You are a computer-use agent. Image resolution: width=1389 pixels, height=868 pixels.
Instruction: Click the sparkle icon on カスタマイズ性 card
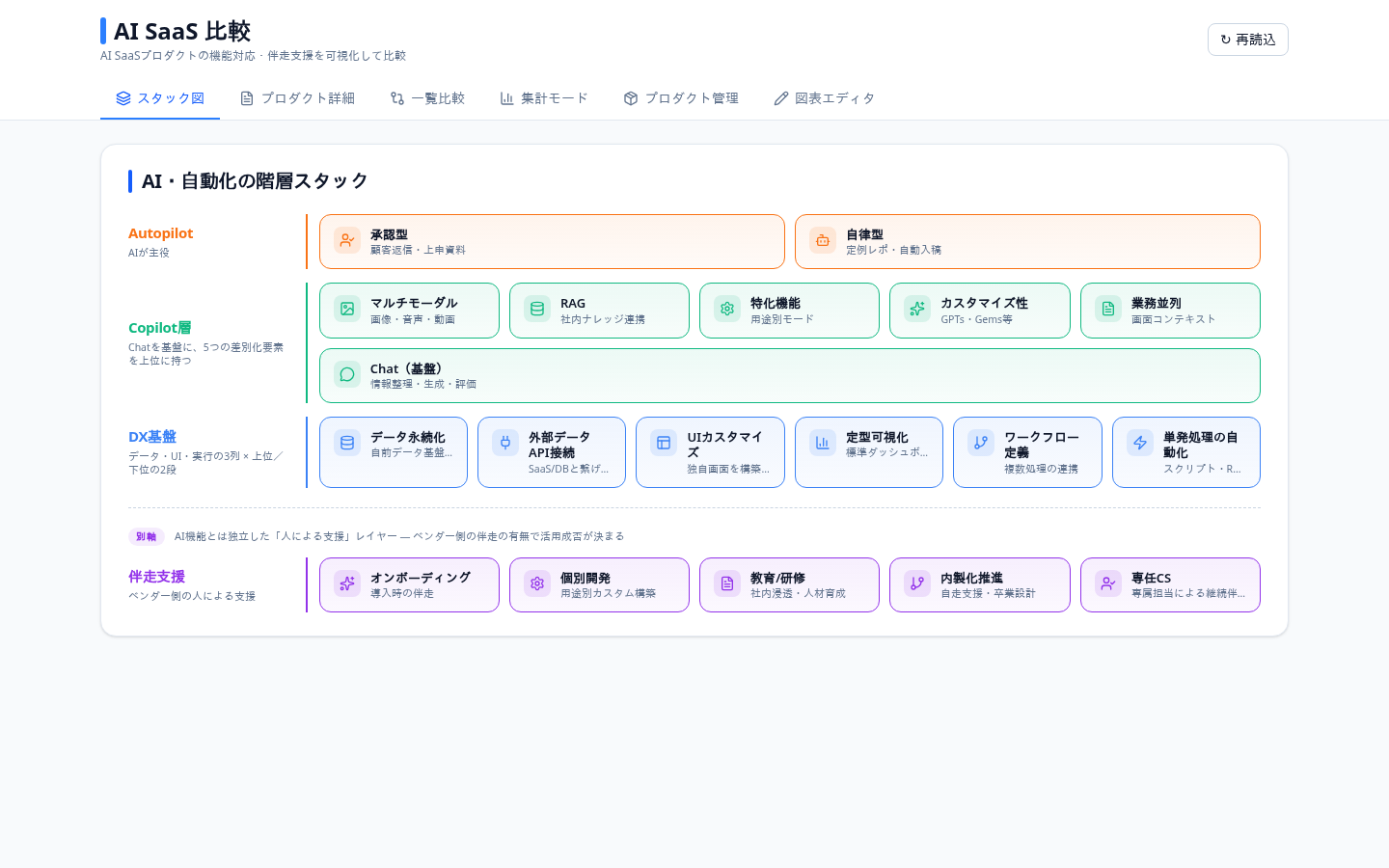click(x=917, y=309)
